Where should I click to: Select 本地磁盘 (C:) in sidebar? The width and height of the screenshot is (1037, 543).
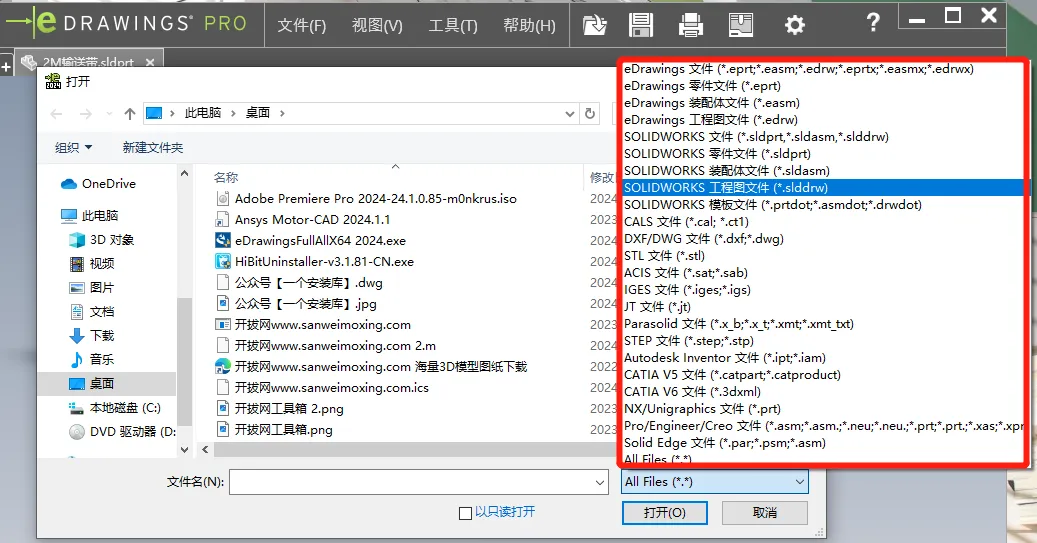click(x=114, y=407)
